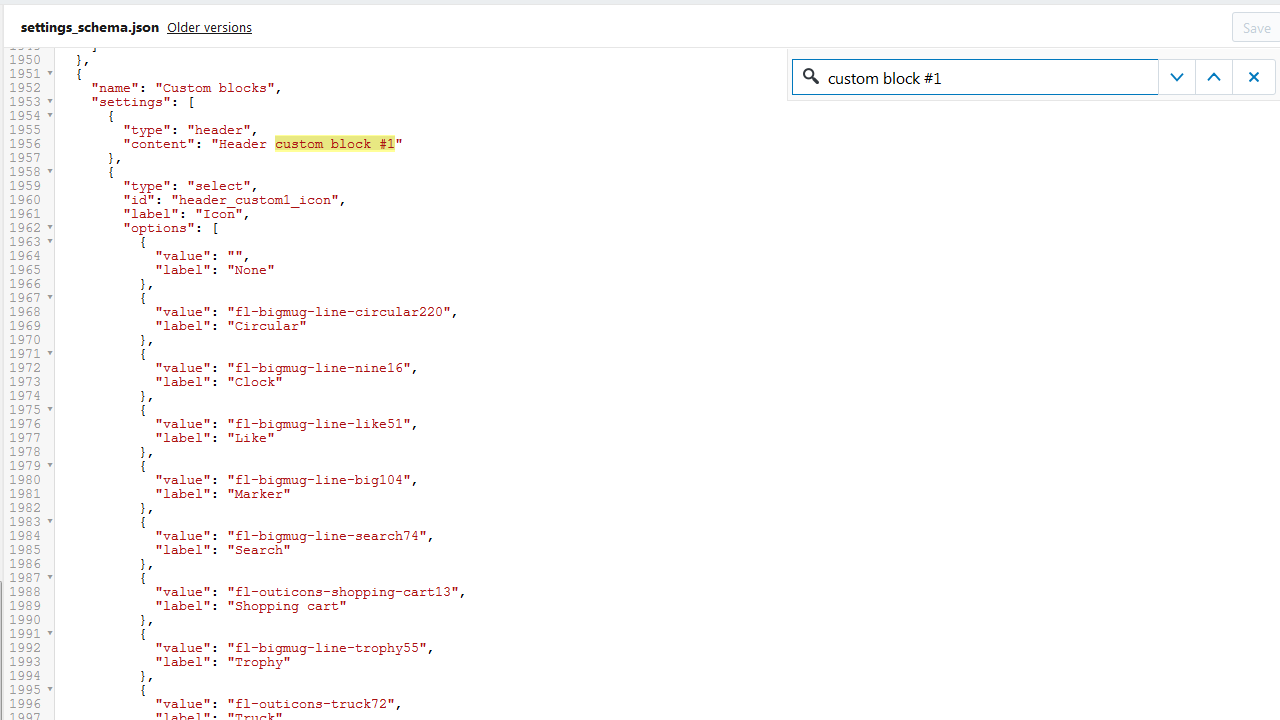Collapse the Like option at line 1975
The height and width of the screenshot is (720, 1280).
(x=51, y=409)
